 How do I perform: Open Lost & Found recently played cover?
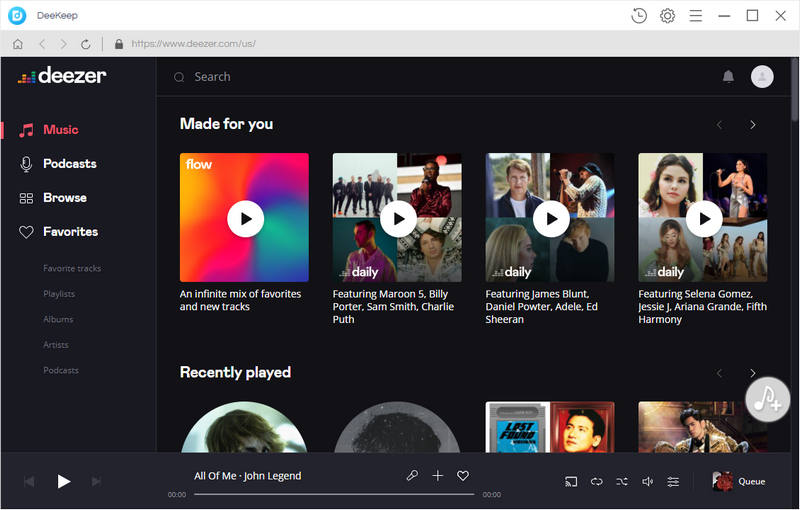(549, 427)
